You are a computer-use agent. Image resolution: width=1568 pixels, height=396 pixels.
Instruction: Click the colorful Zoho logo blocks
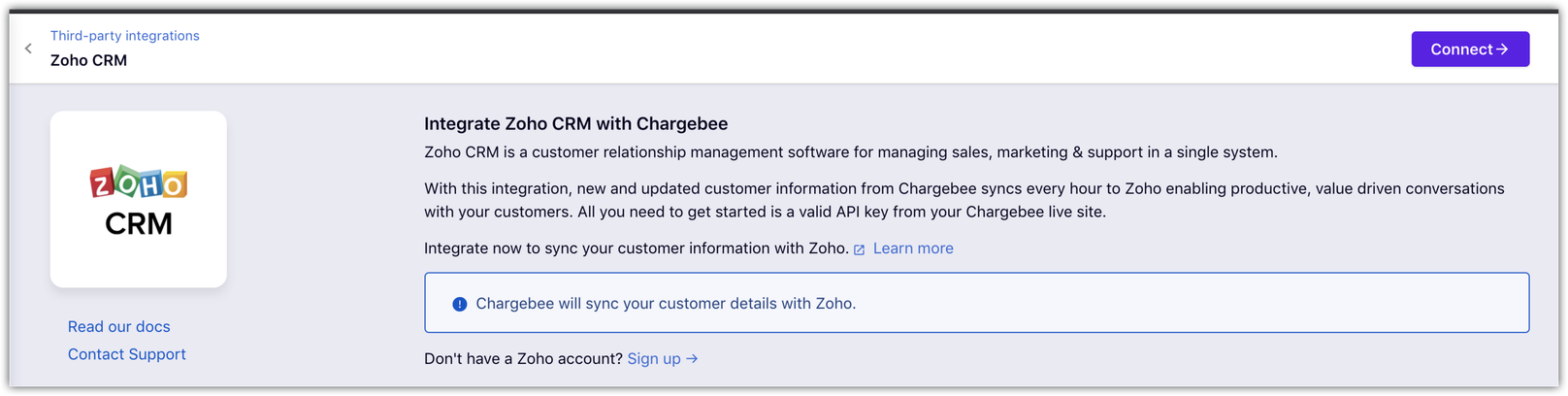coord(139,182)
